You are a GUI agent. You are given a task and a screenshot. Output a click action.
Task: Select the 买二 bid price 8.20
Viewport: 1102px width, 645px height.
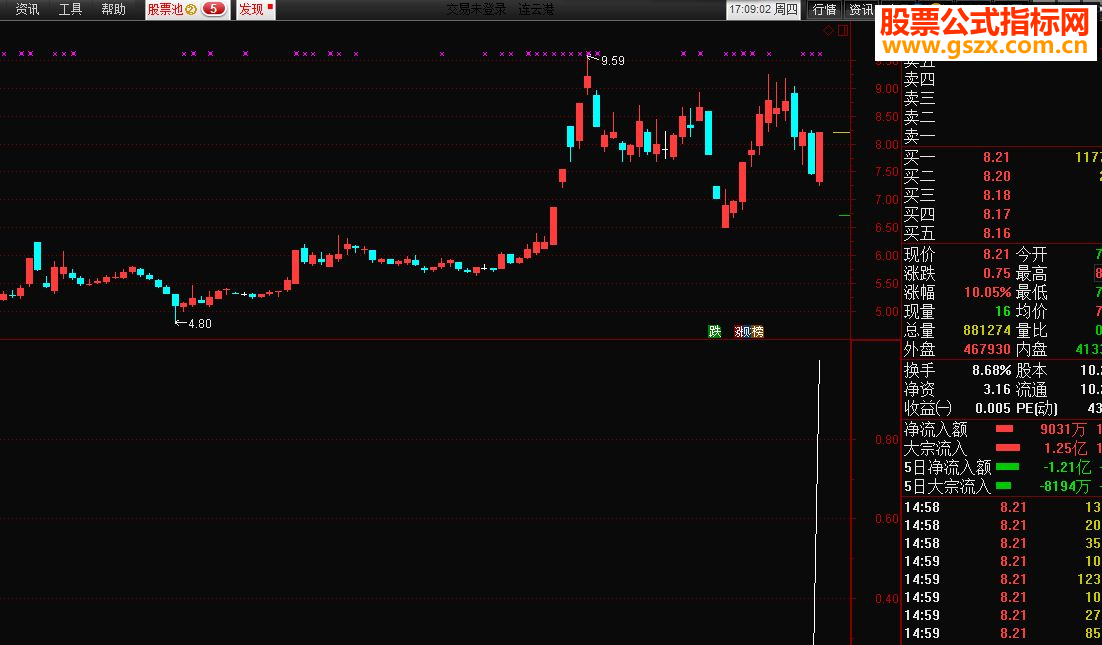[x=997, y=176]
